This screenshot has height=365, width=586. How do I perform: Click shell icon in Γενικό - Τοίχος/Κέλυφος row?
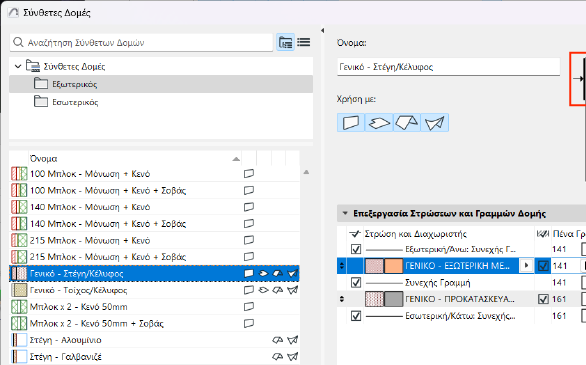[x=293, y=290]
